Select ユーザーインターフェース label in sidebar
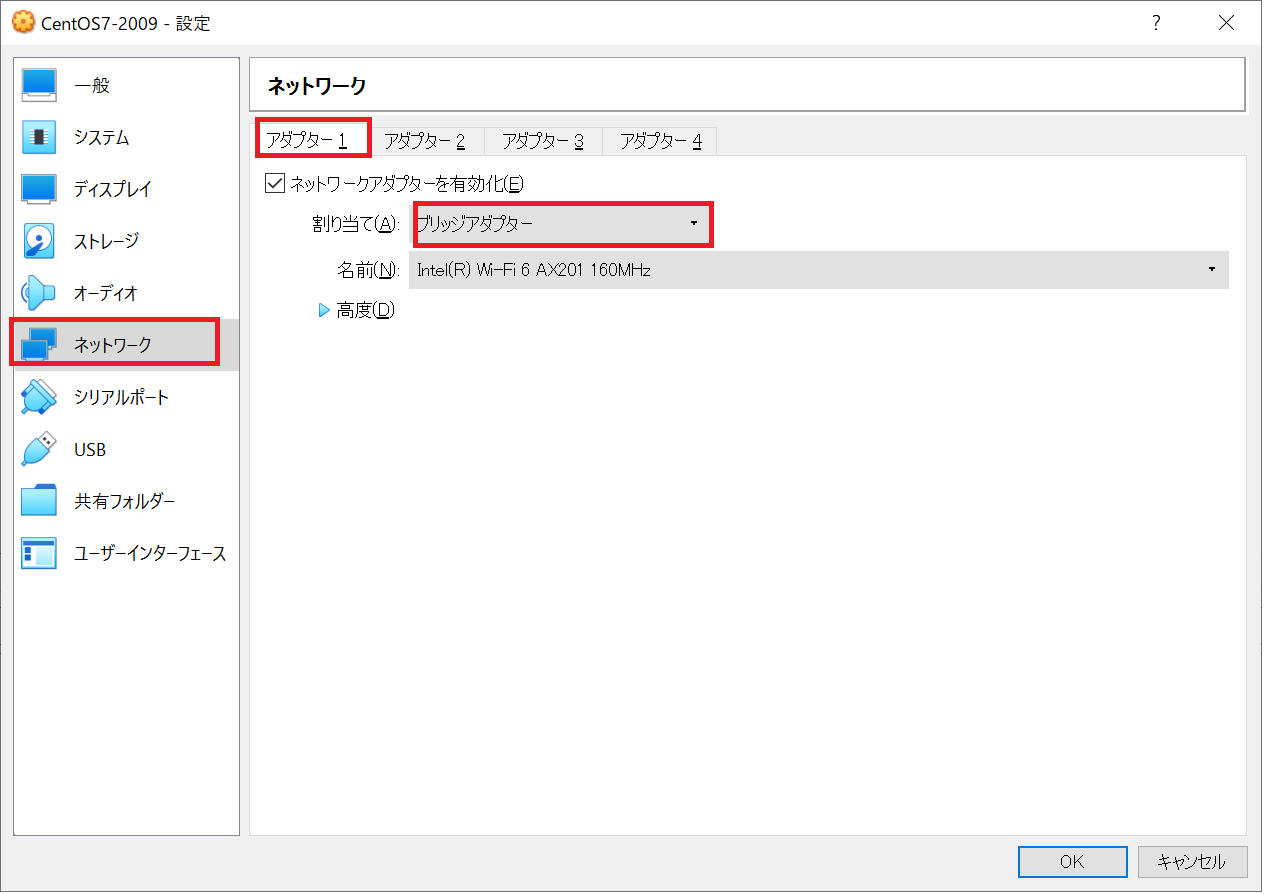The image size is (1264, 894). point(150,554)
